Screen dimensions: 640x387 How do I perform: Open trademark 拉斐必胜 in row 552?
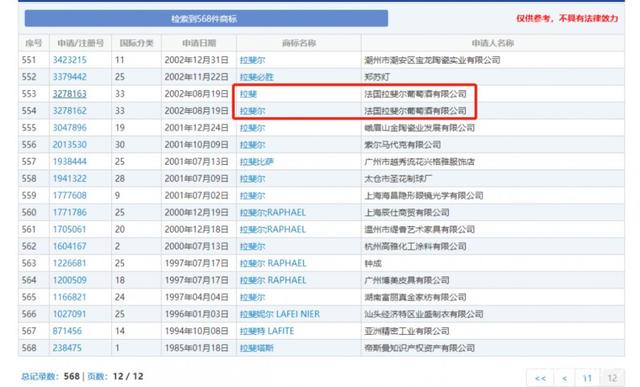click(256, 77)
